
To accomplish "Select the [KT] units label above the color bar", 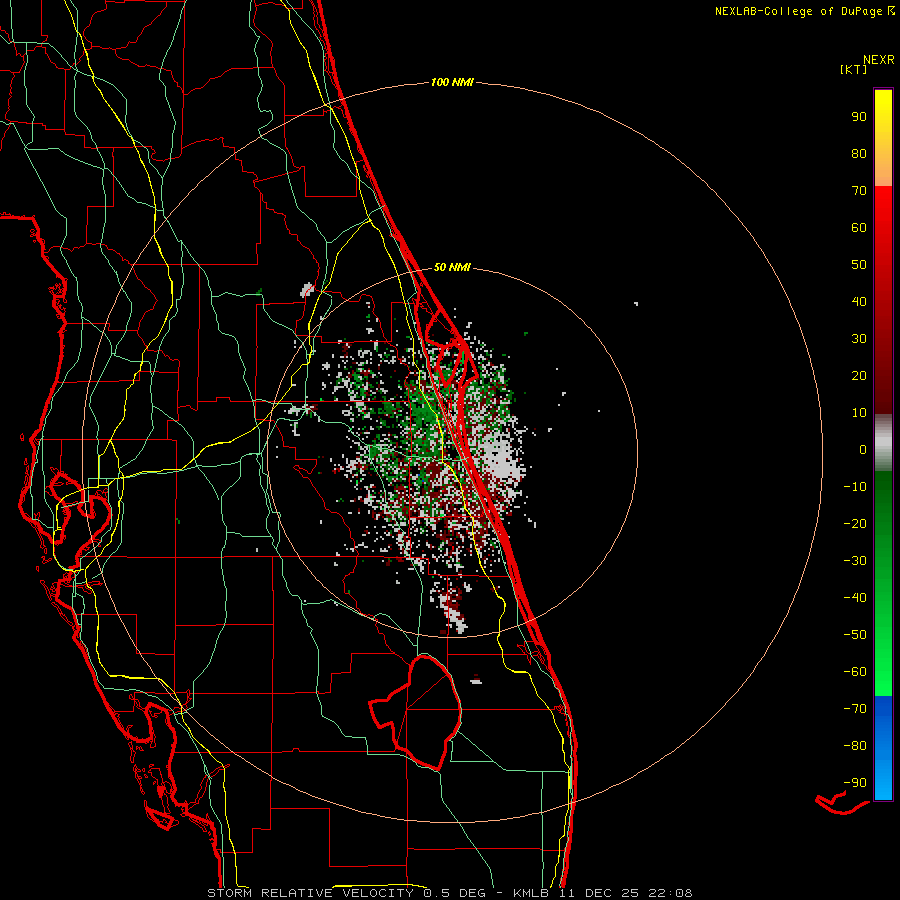I will click(x=854, y=69).
